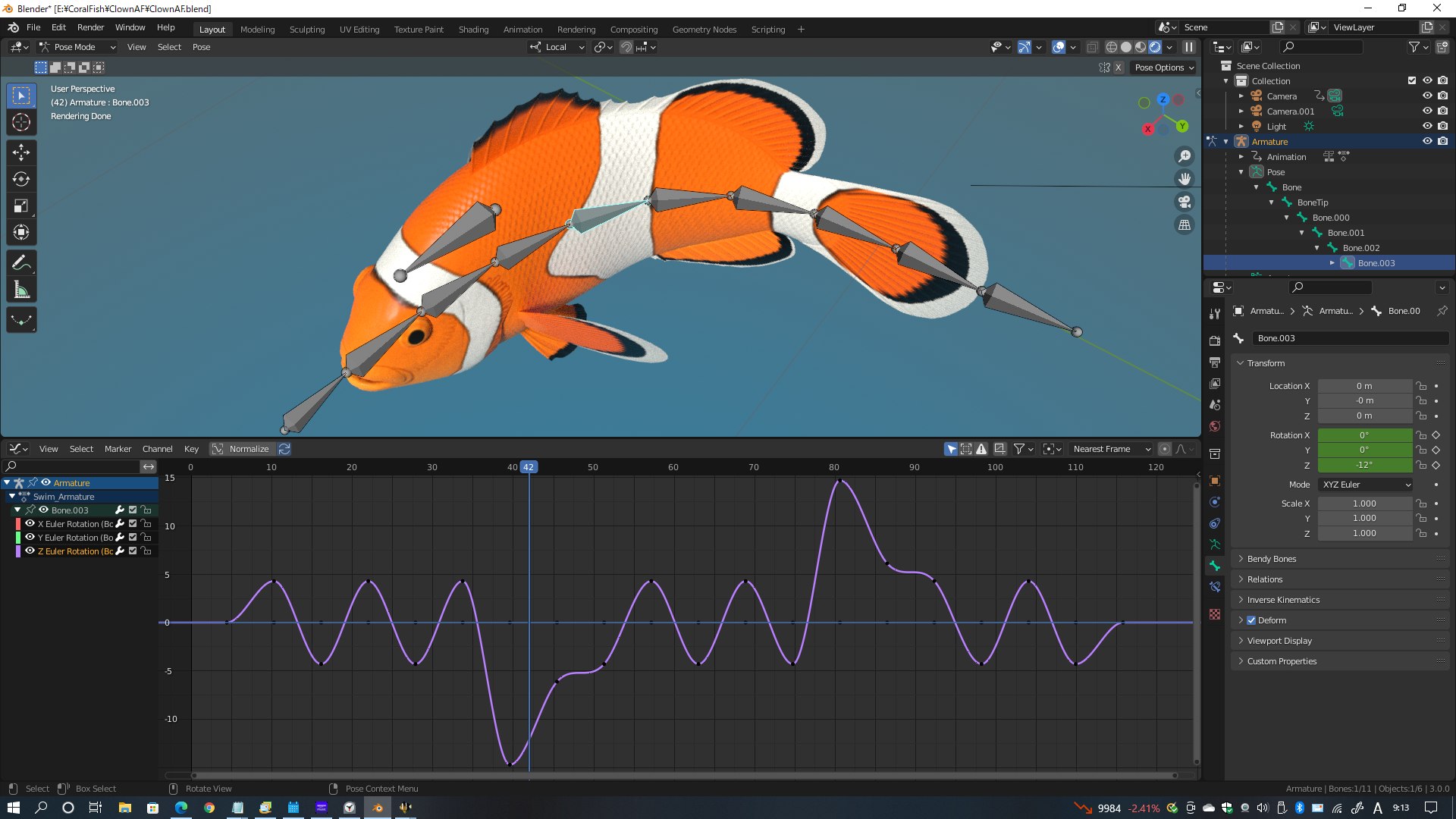Expand the Bendy Bones panel
The image size is (1456, 819).
click(x=1339, y=559)
